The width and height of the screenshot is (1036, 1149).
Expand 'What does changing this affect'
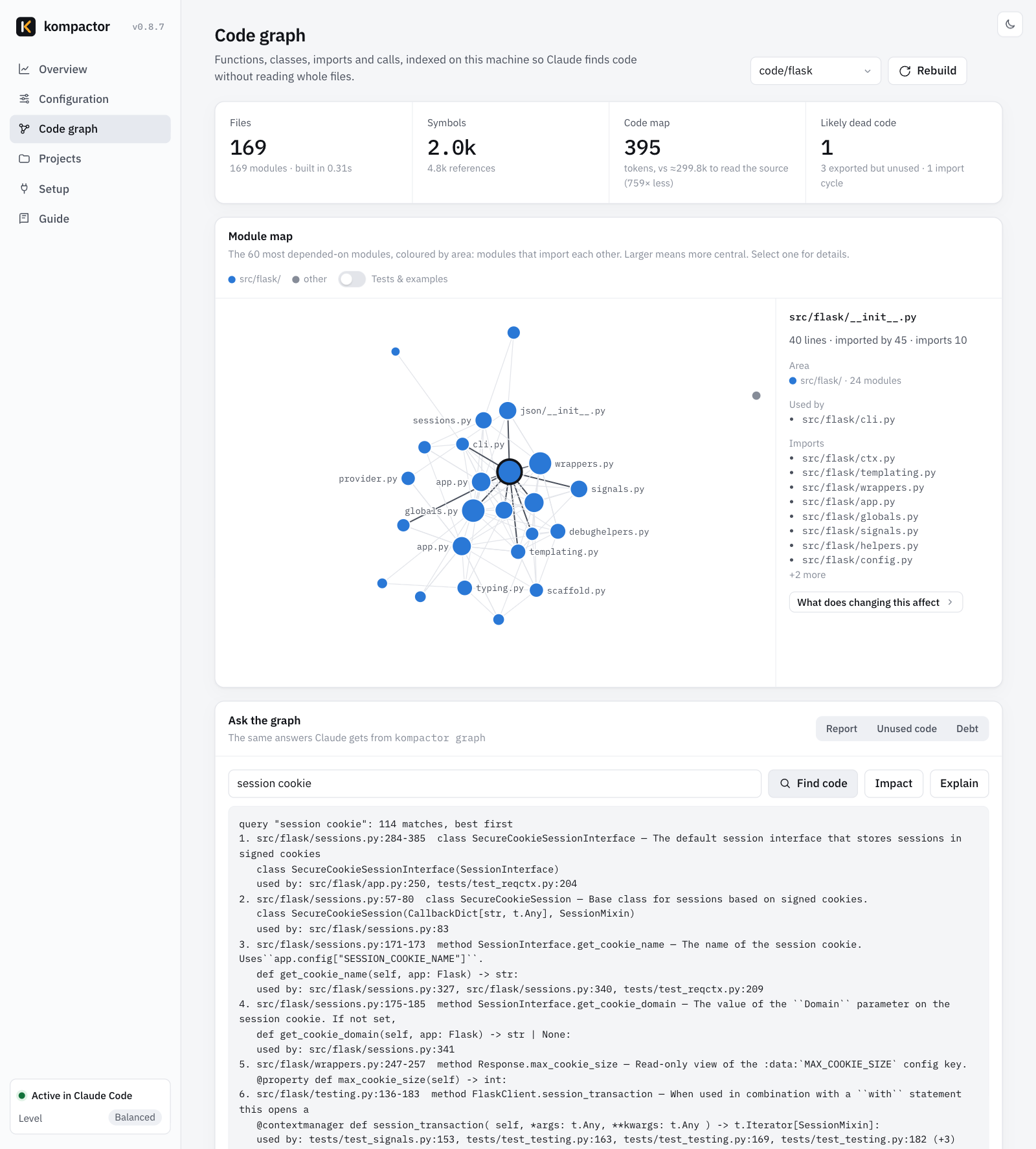[x=875, y=602]
